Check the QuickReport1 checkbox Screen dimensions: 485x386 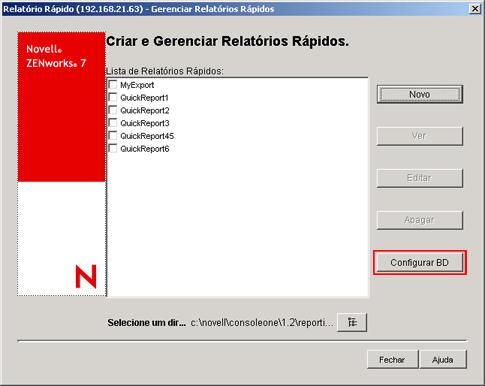(x=113, y=97)
